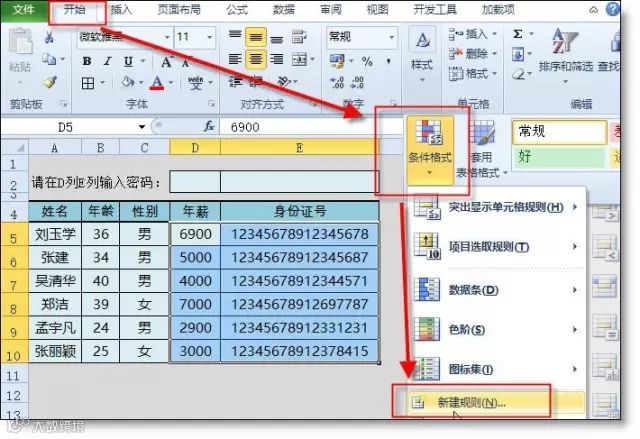Click the Comma Style button
The height and width of the screenshot is (439, 640).
pos(389,62)
